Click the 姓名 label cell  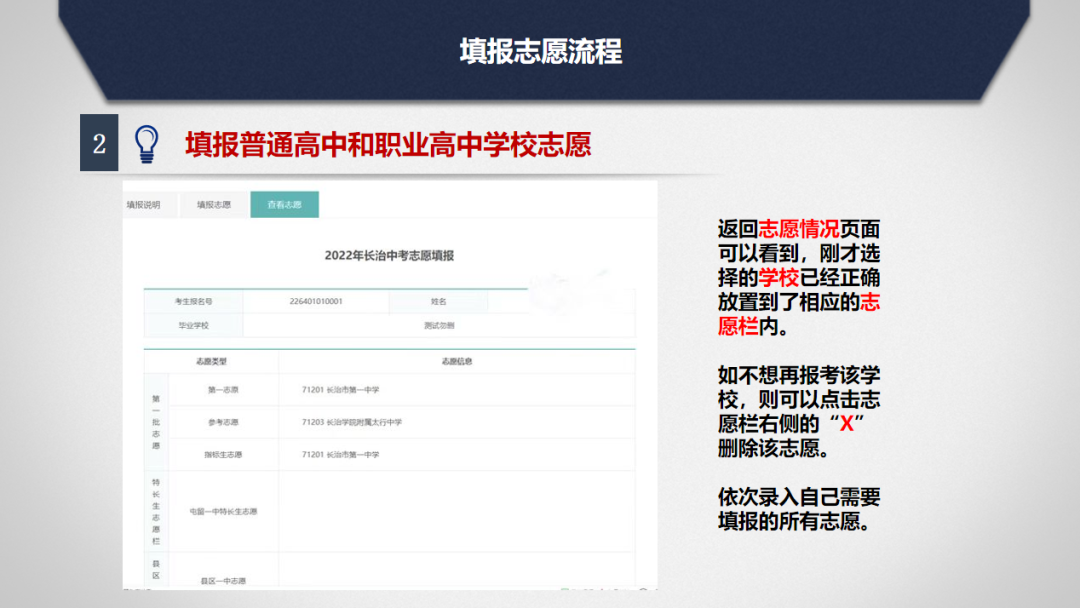click(x=439, y=302)
